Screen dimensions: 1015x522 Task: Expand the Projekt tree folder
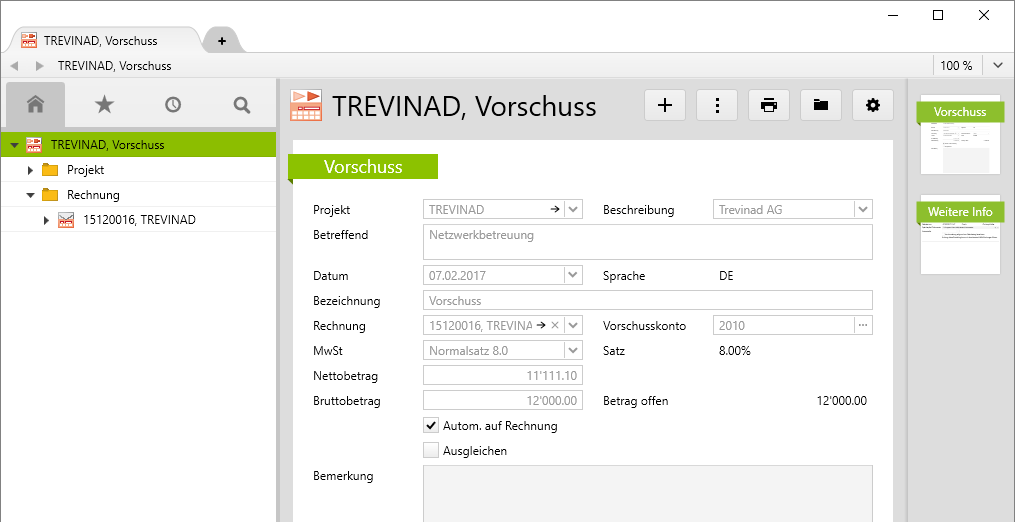coord(31,170)
